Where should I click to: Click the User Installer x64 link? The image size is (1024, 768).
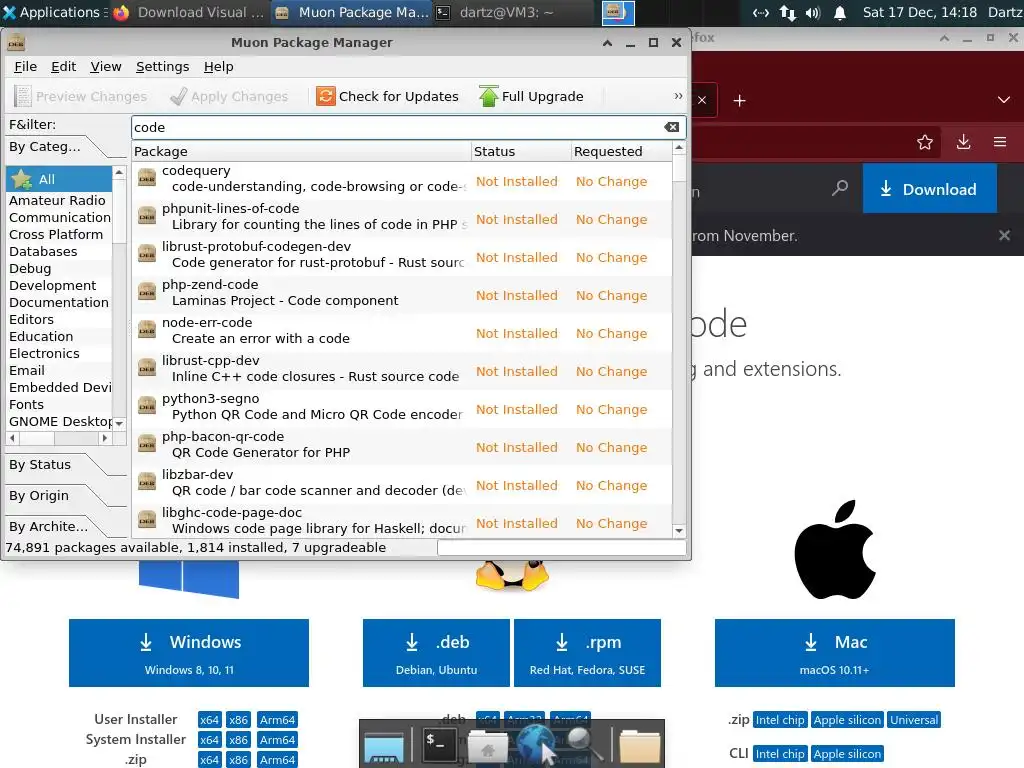[x=209, y=720]
